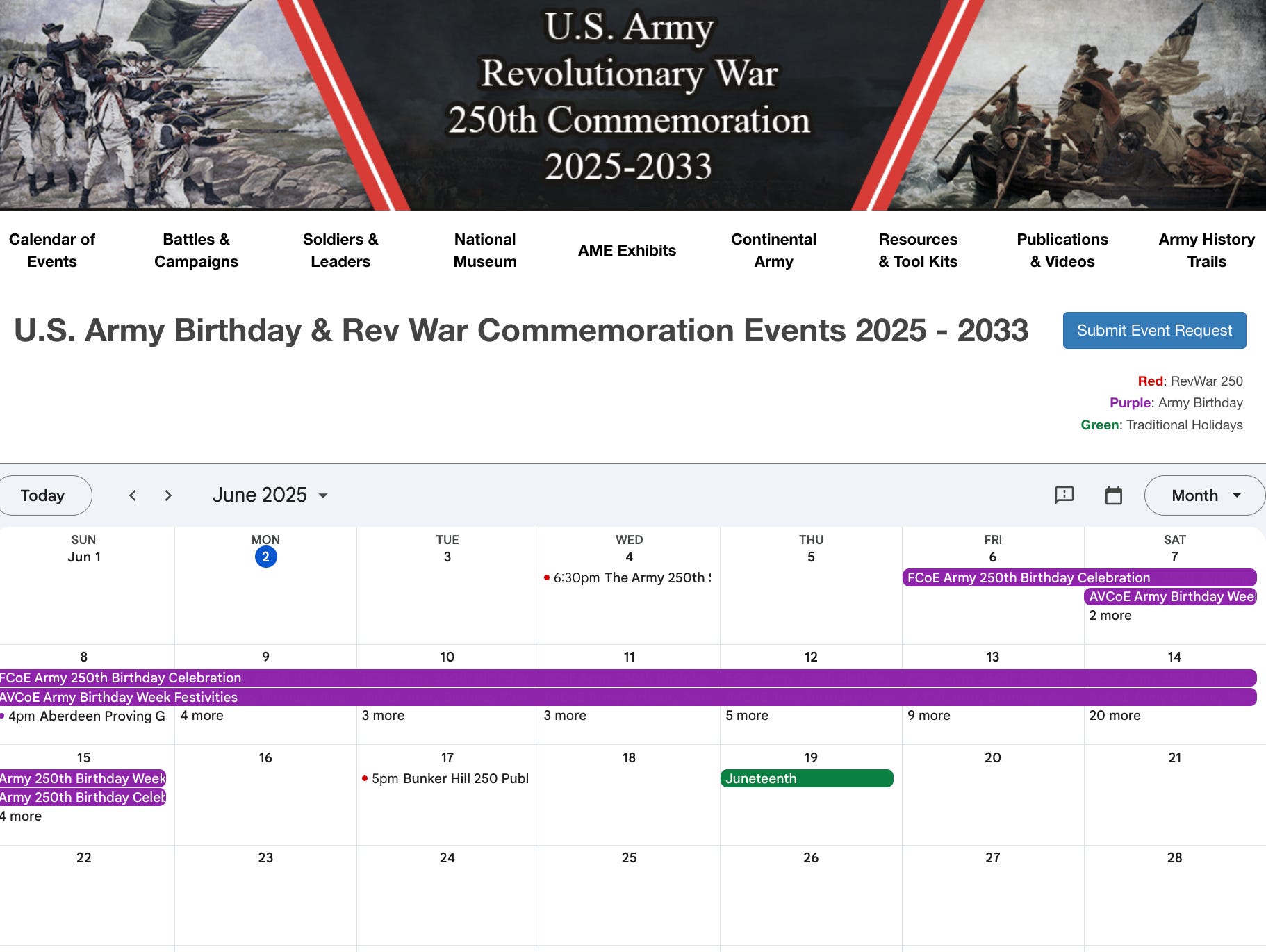Open AVCoE Army Birthday Week Festivities bar

[628, 697]
